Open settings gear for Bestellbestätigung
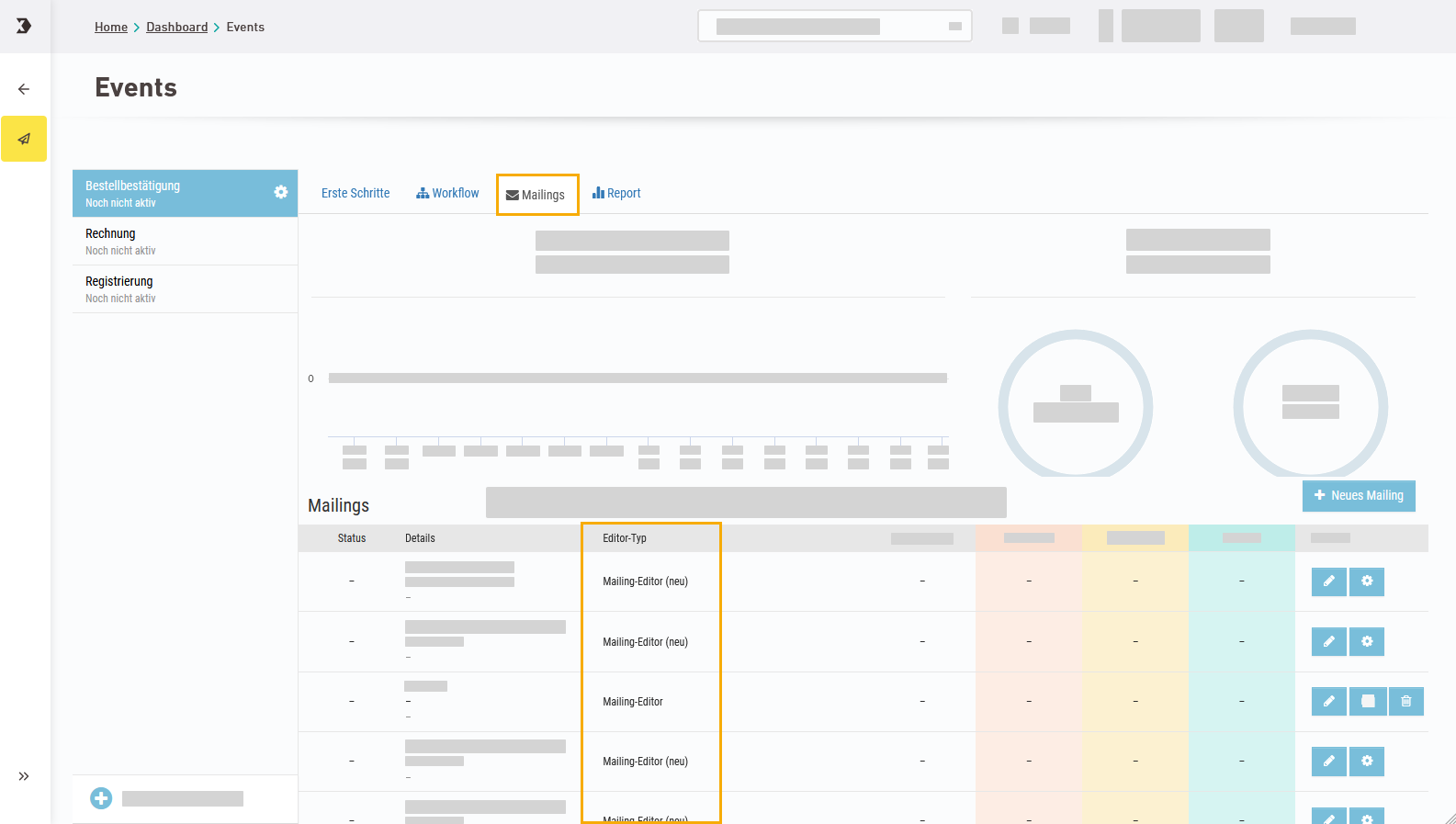 [281, 192]
